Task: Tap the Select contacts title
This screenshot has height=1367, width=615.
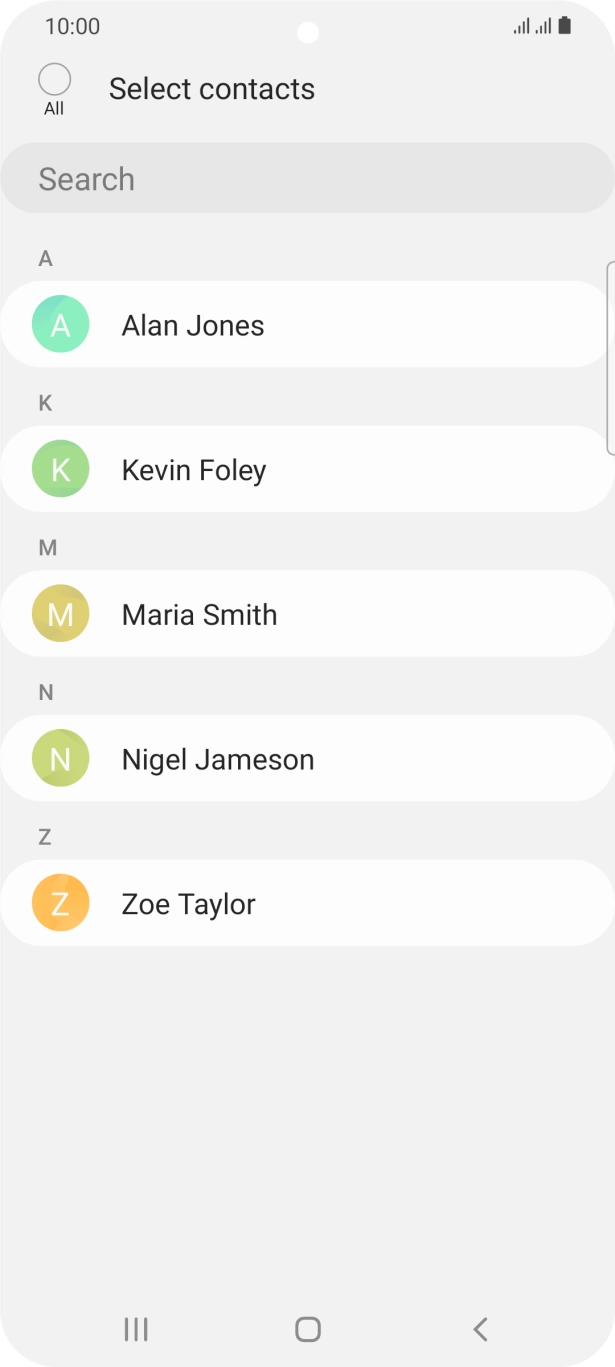Action: 212,89
